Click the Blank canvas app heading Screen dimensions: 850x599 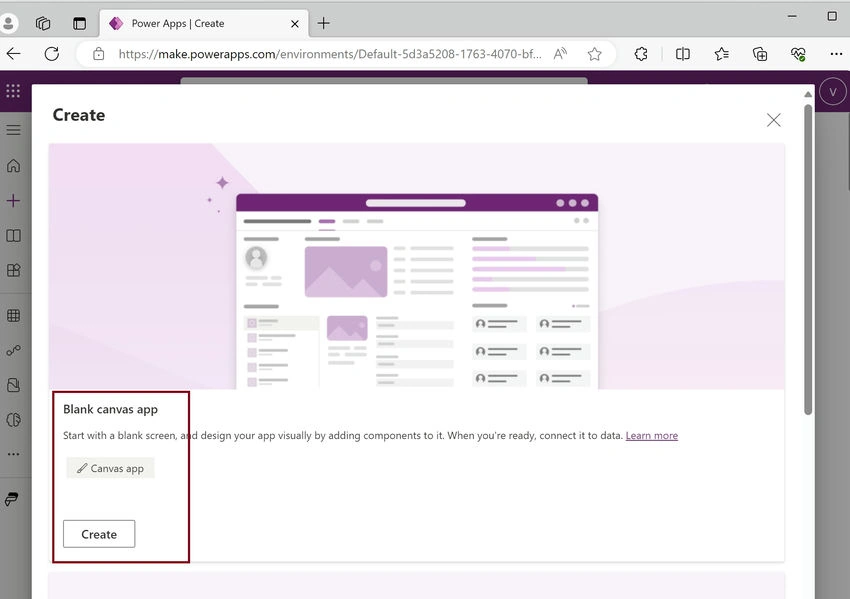click(111, 409)
